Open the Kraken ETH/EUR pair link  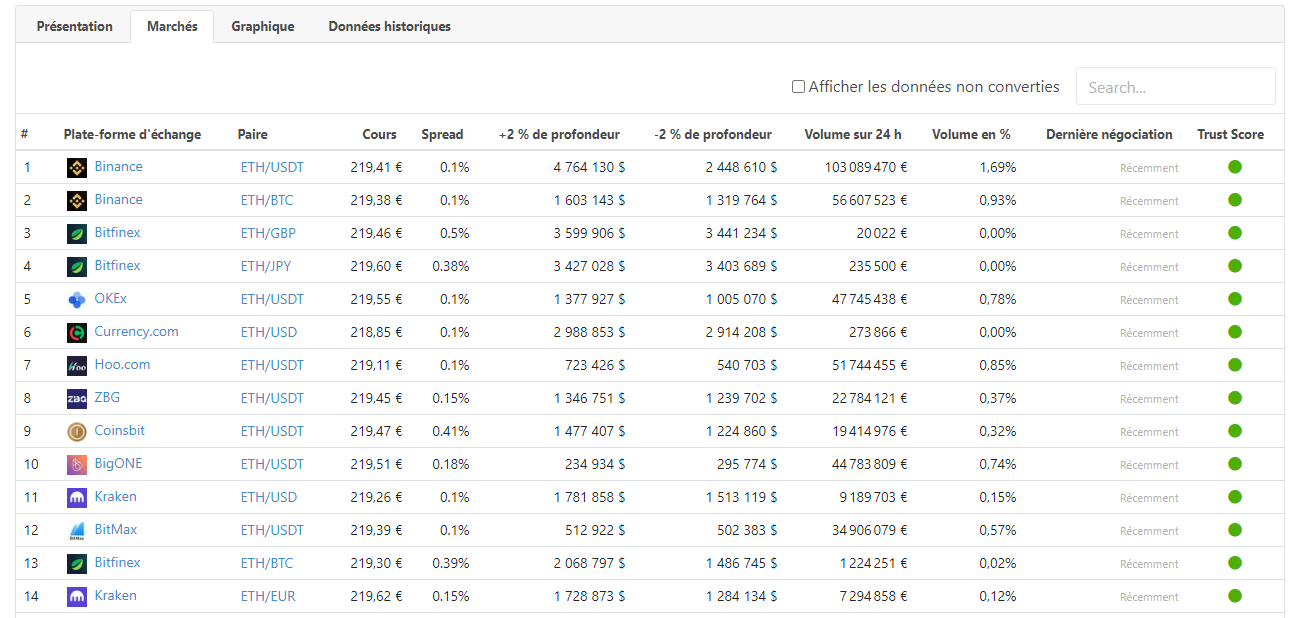click(x=268, y=597)
